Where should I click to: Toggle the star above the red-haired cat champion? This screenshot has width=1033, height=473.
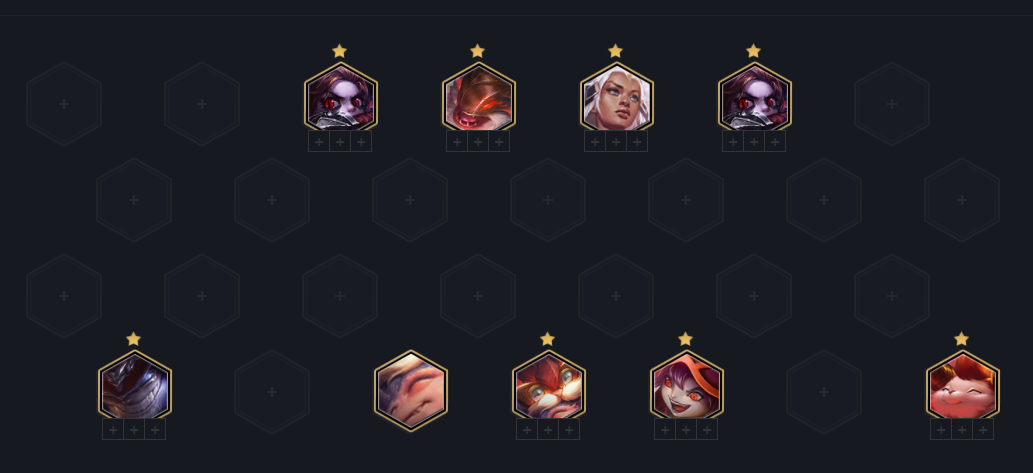coord(961,339)
